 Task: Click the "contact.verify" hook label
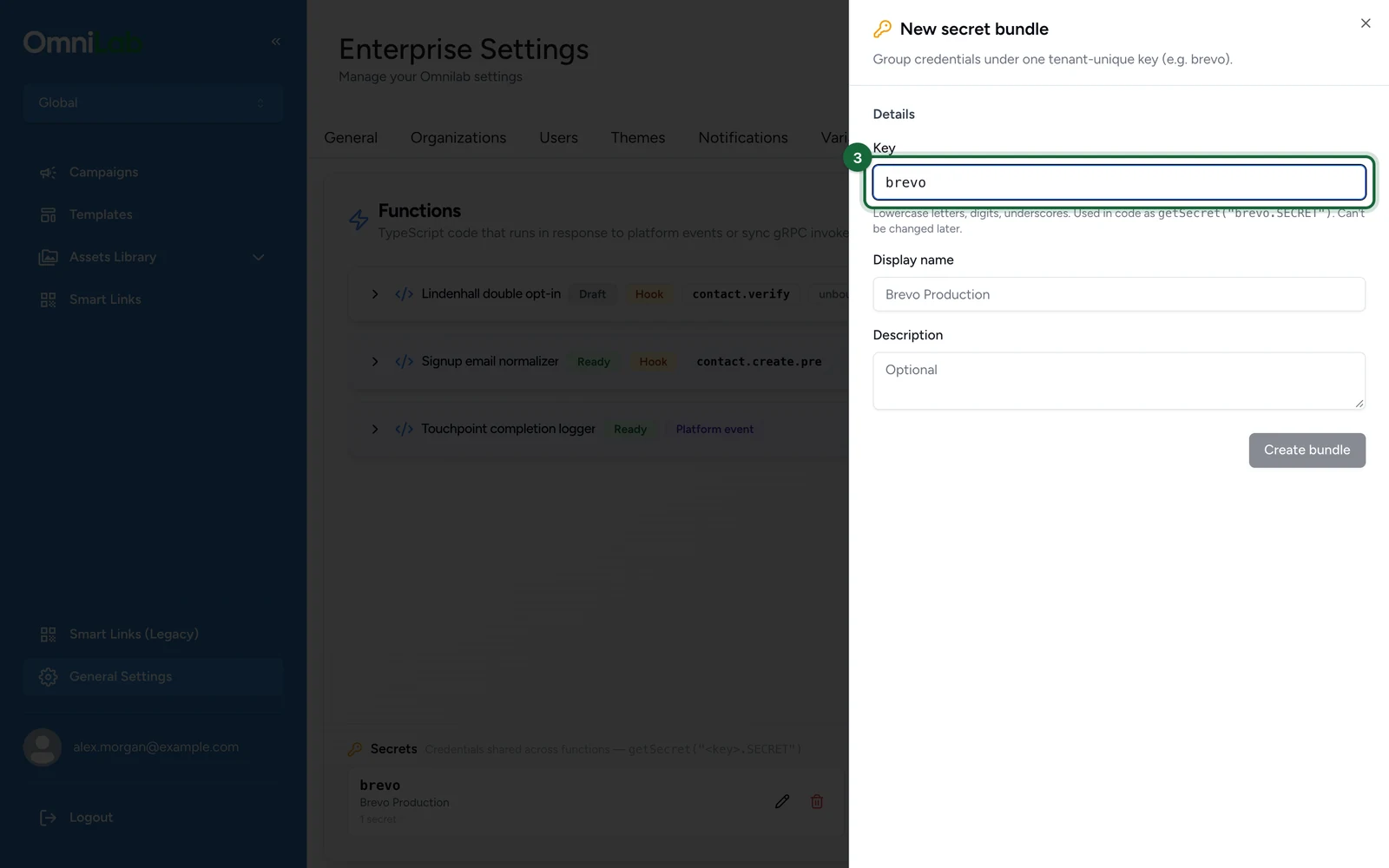[741, 294]
